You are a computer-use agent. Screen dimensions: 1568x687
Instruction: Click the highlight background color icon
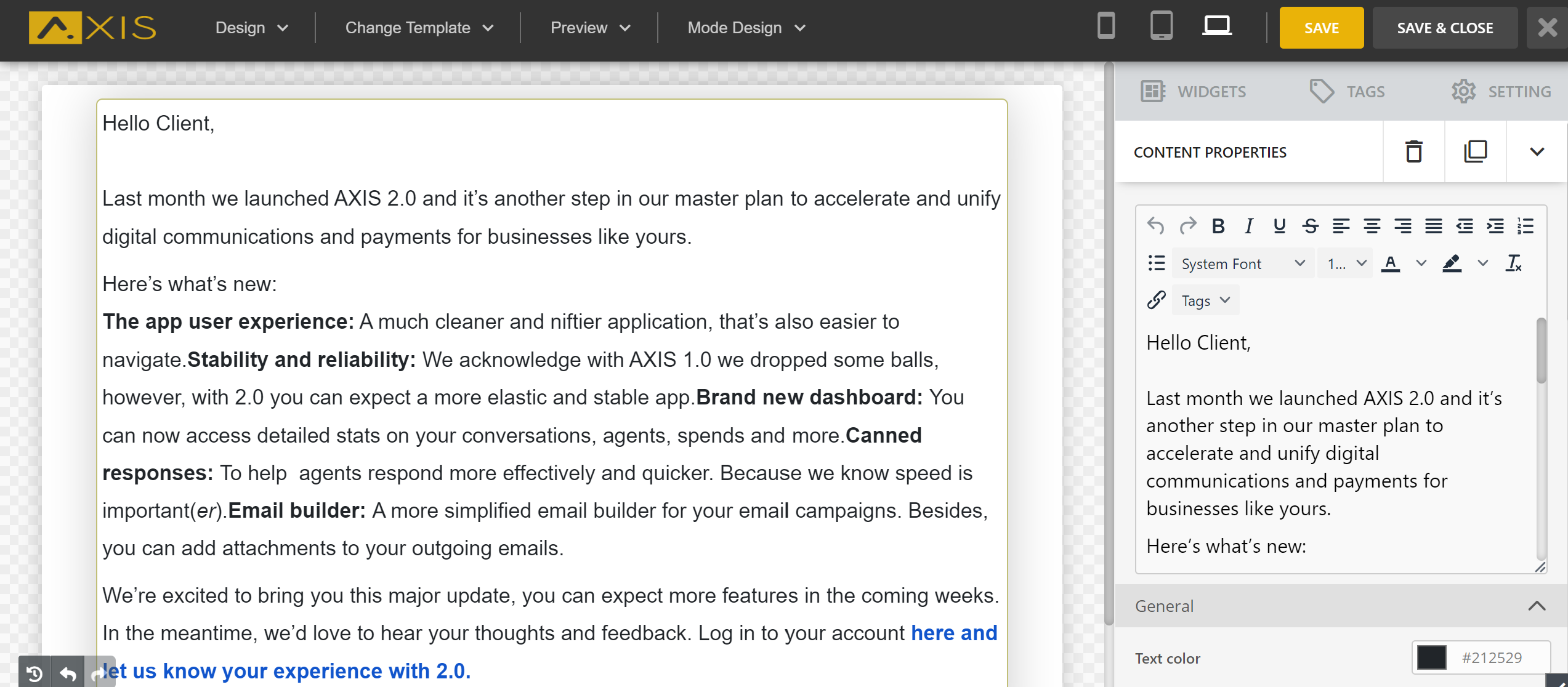[x=1452, y=263]
